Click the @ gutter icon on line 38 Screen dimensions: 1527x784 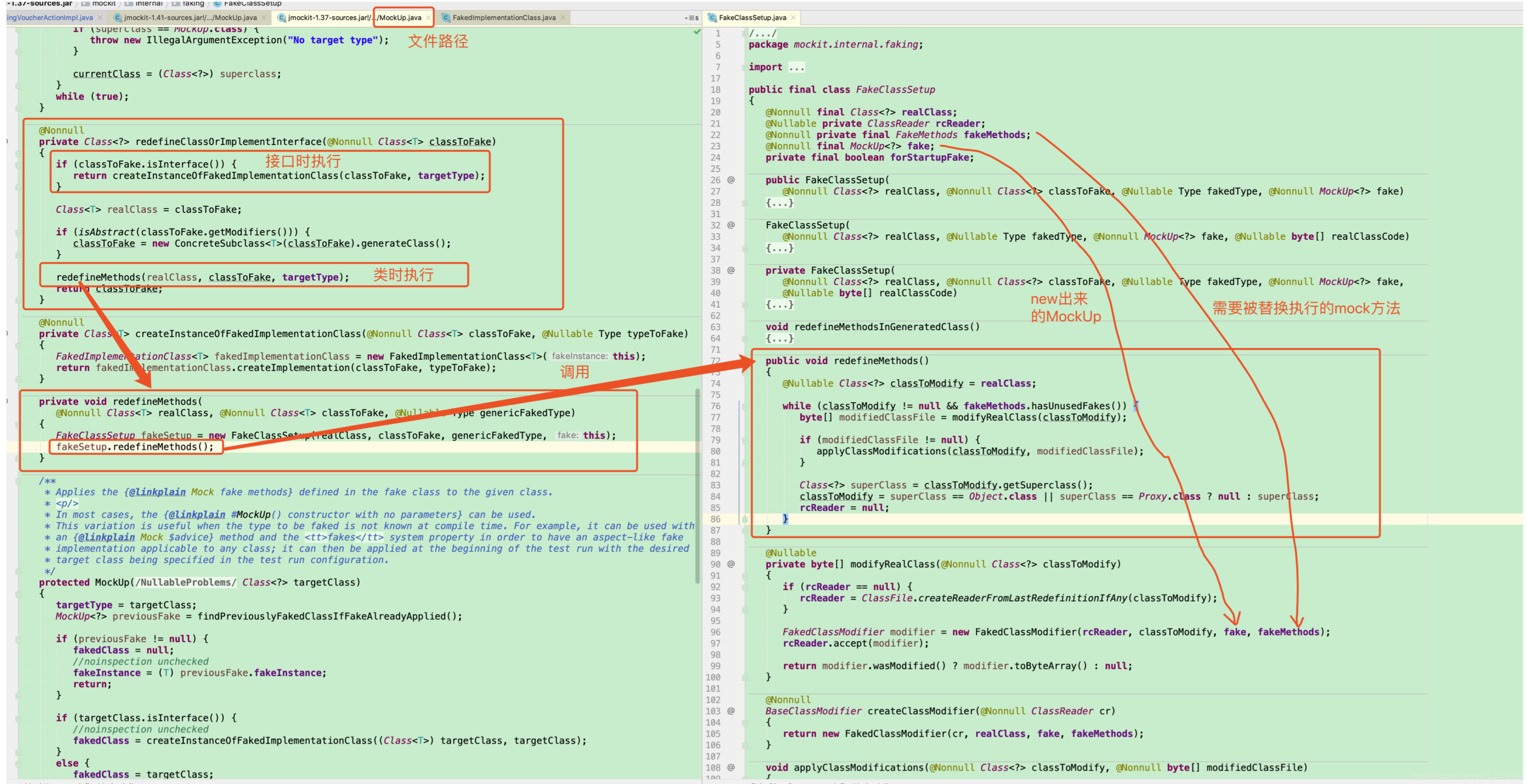(x=731, y=270)
